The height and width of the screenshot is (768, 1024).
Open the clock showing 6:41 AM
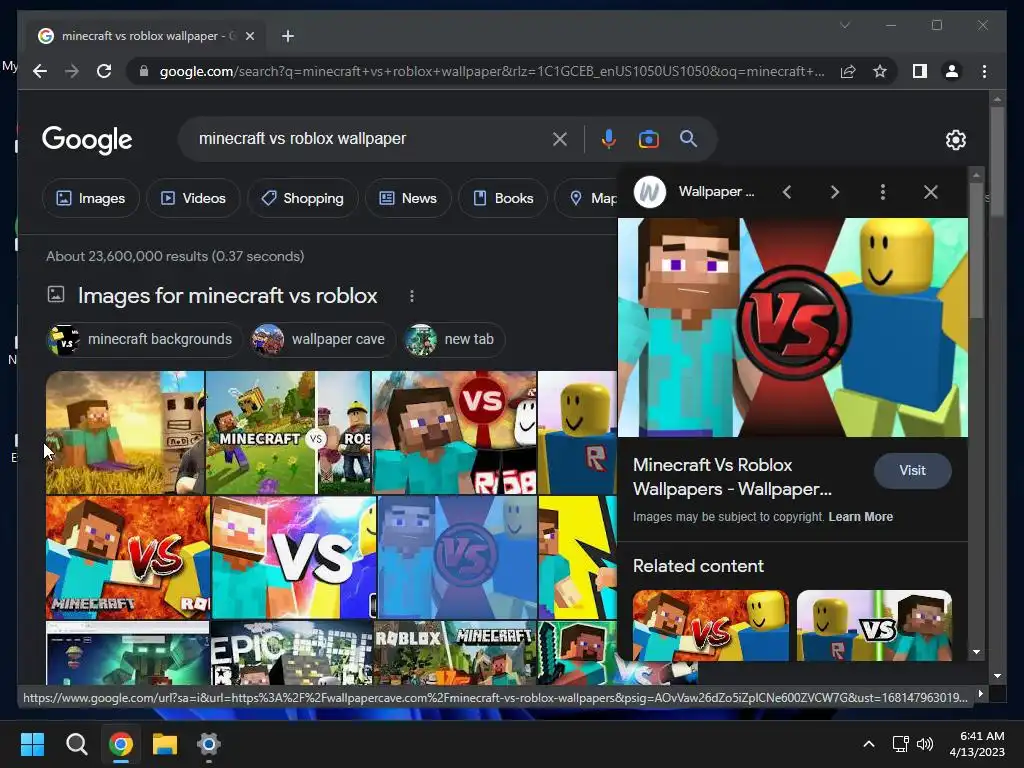tap(977, 744)
